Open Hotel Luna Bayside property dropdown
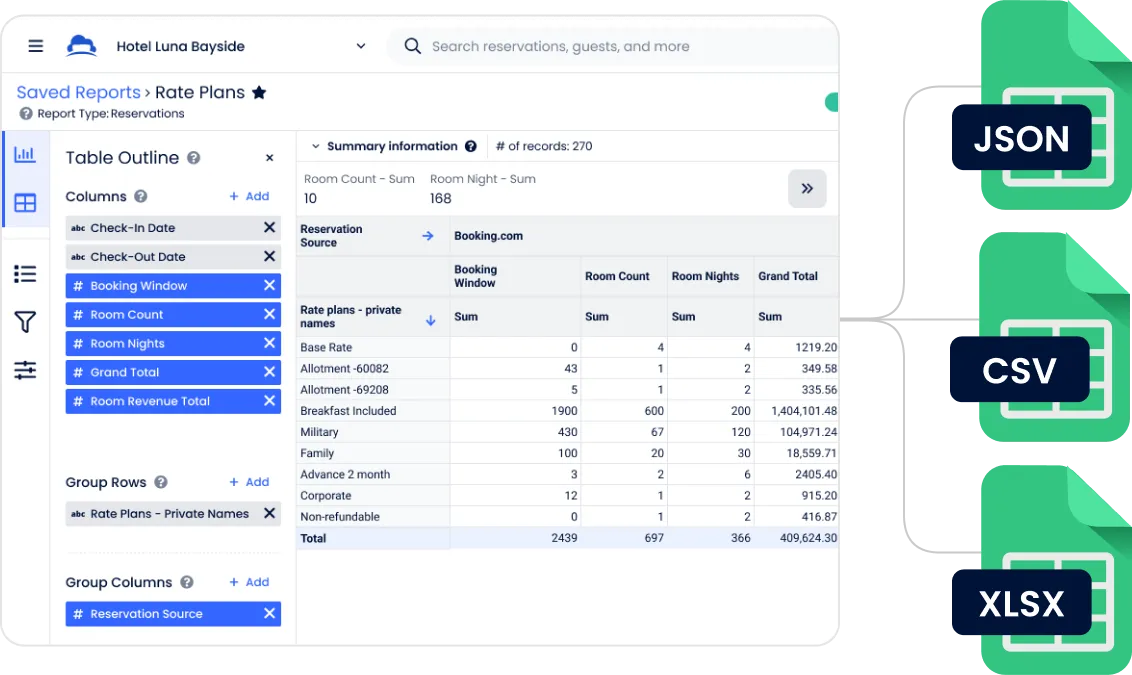Image resolution: width=1132 pixels, height=675 pixels. 241,46
